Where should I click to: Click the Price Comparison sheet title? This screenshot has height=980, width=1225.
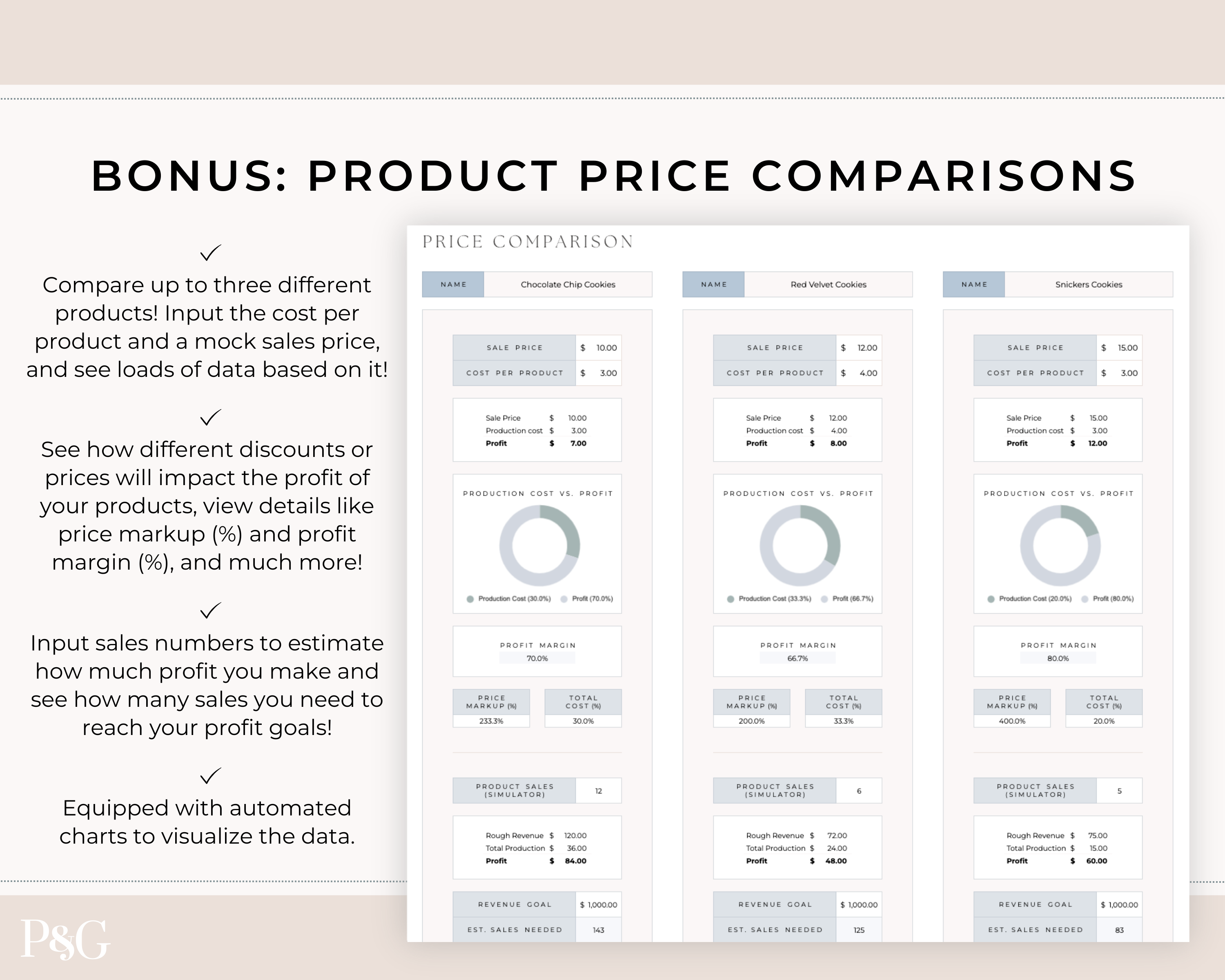[528, 242]
